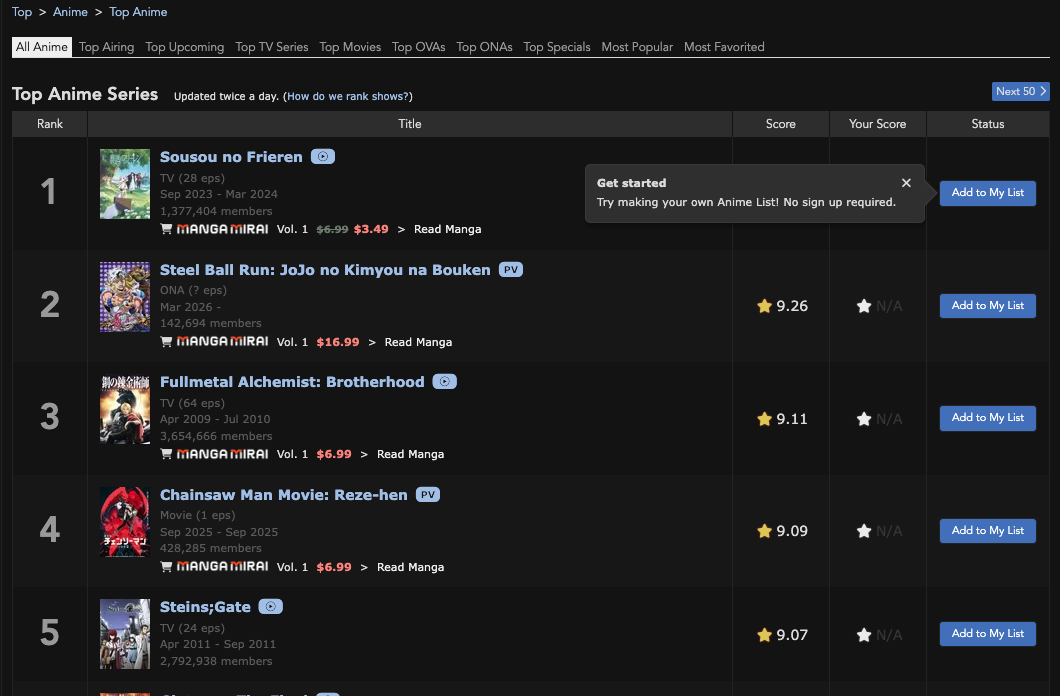
Task: Open the Read Manga link for Steel Ball Run
Action: coord(418,342)
